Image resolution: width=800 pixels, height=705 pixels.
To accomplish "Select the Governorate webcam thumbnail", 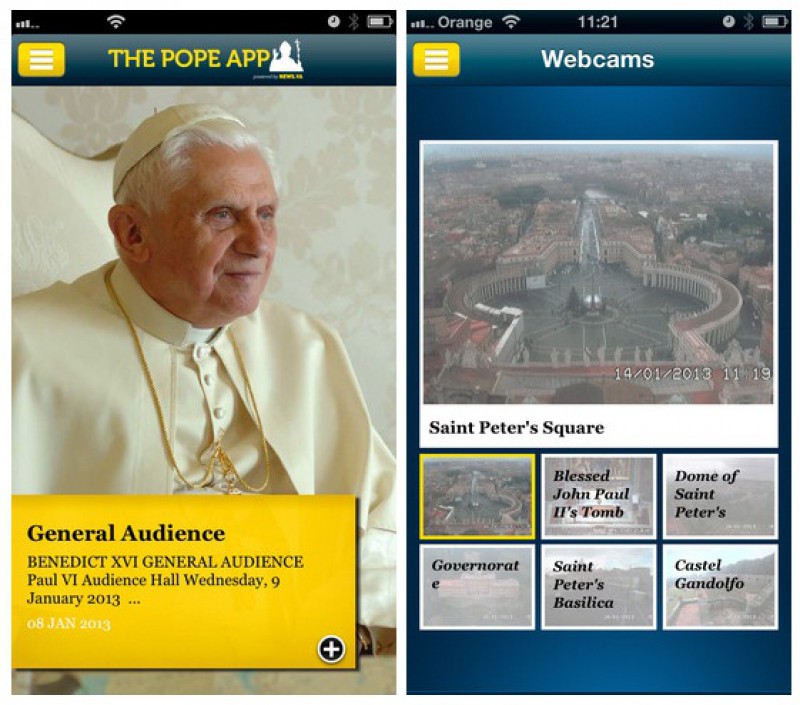I will [477, 587].
